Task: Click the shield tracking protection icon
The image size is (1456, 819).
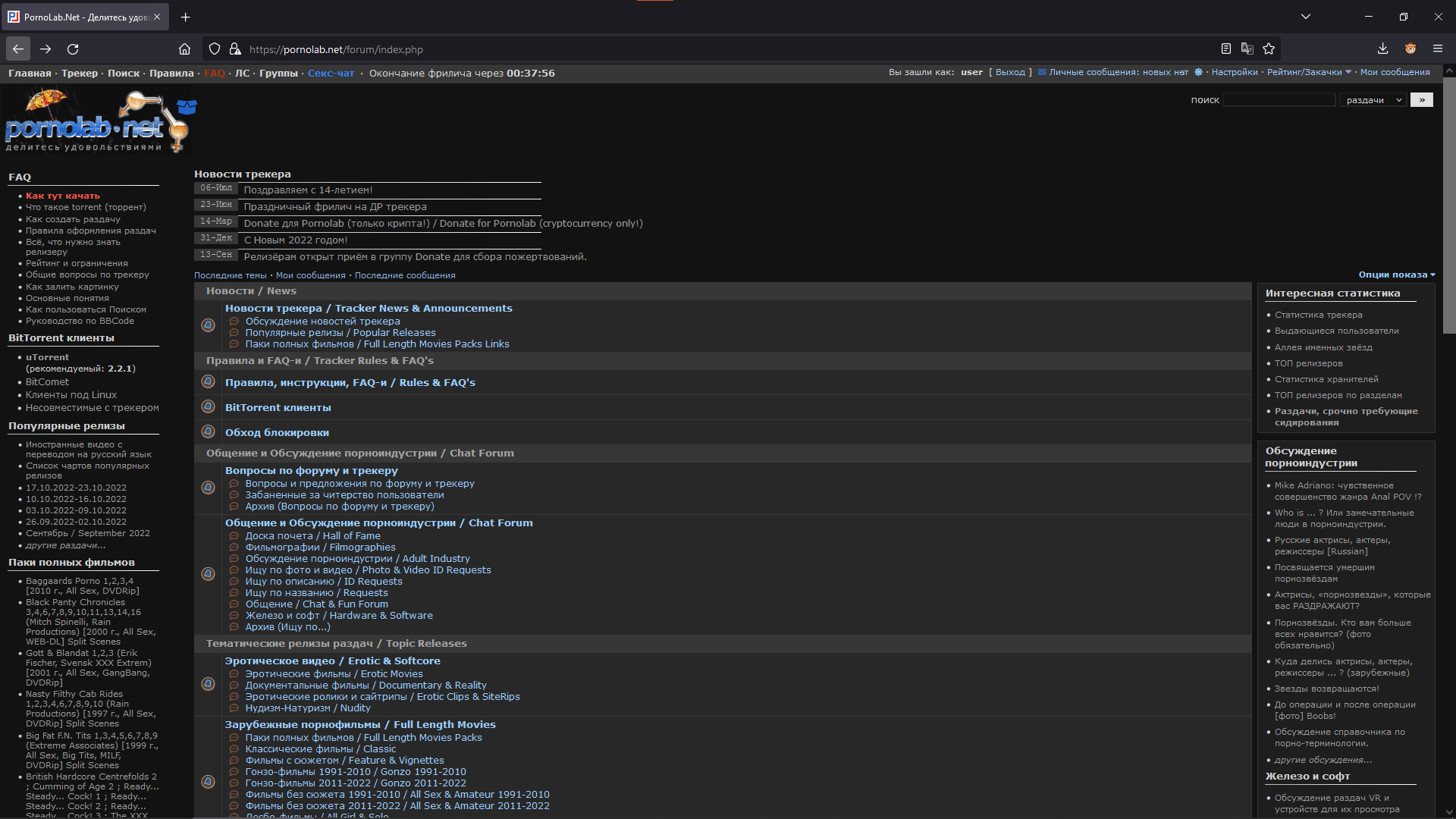Action: coord(215,49)
